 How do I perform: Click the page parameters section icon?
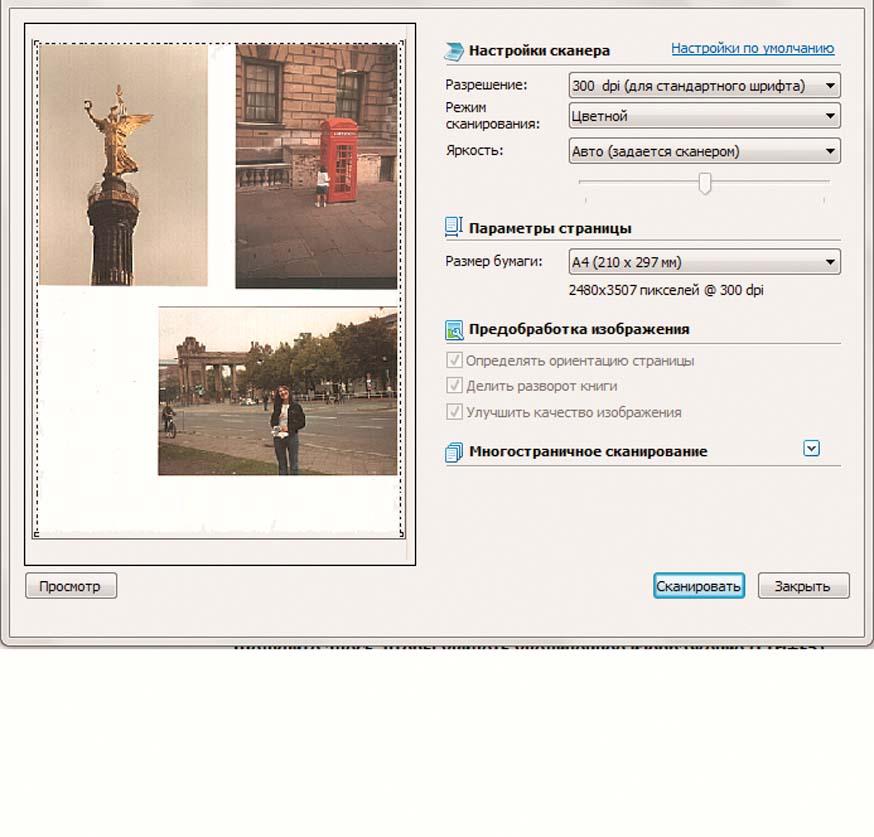454,228
